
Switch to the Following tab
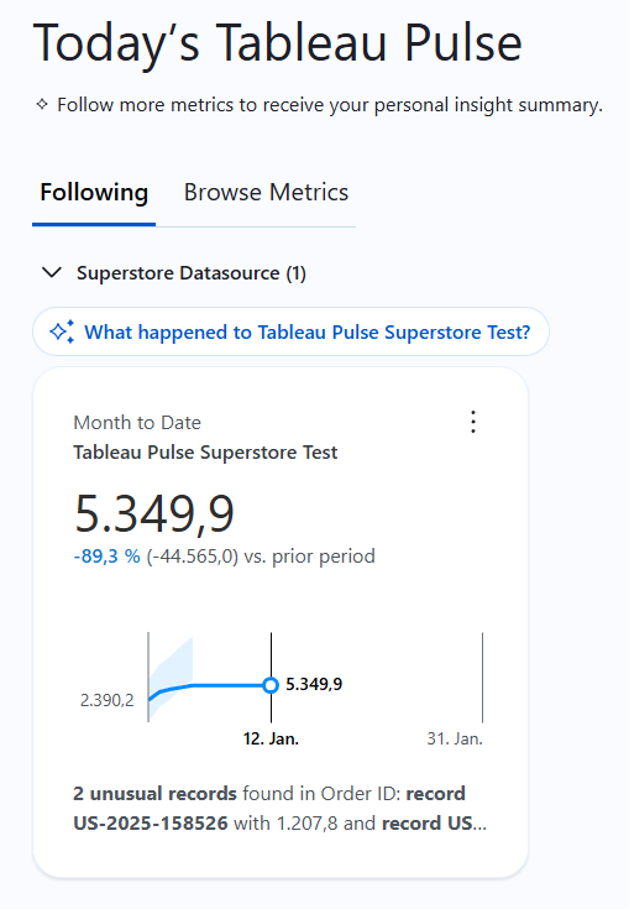tap(94, 192)
